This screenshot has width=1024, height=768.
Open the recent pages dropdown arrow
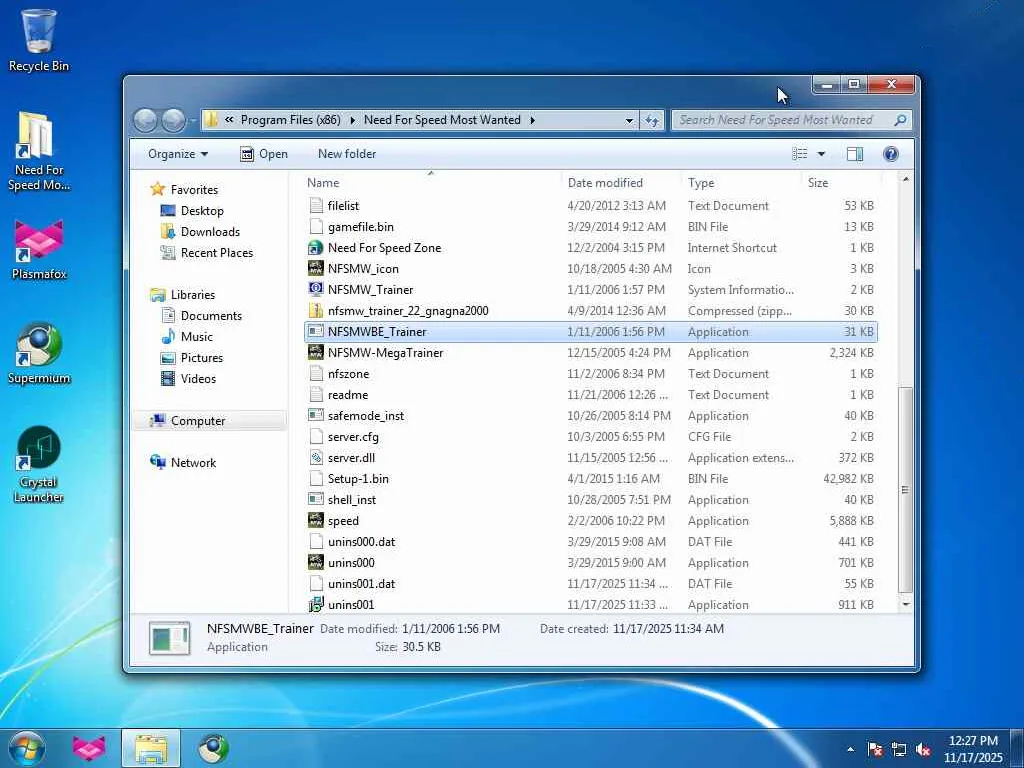[193, 120]
